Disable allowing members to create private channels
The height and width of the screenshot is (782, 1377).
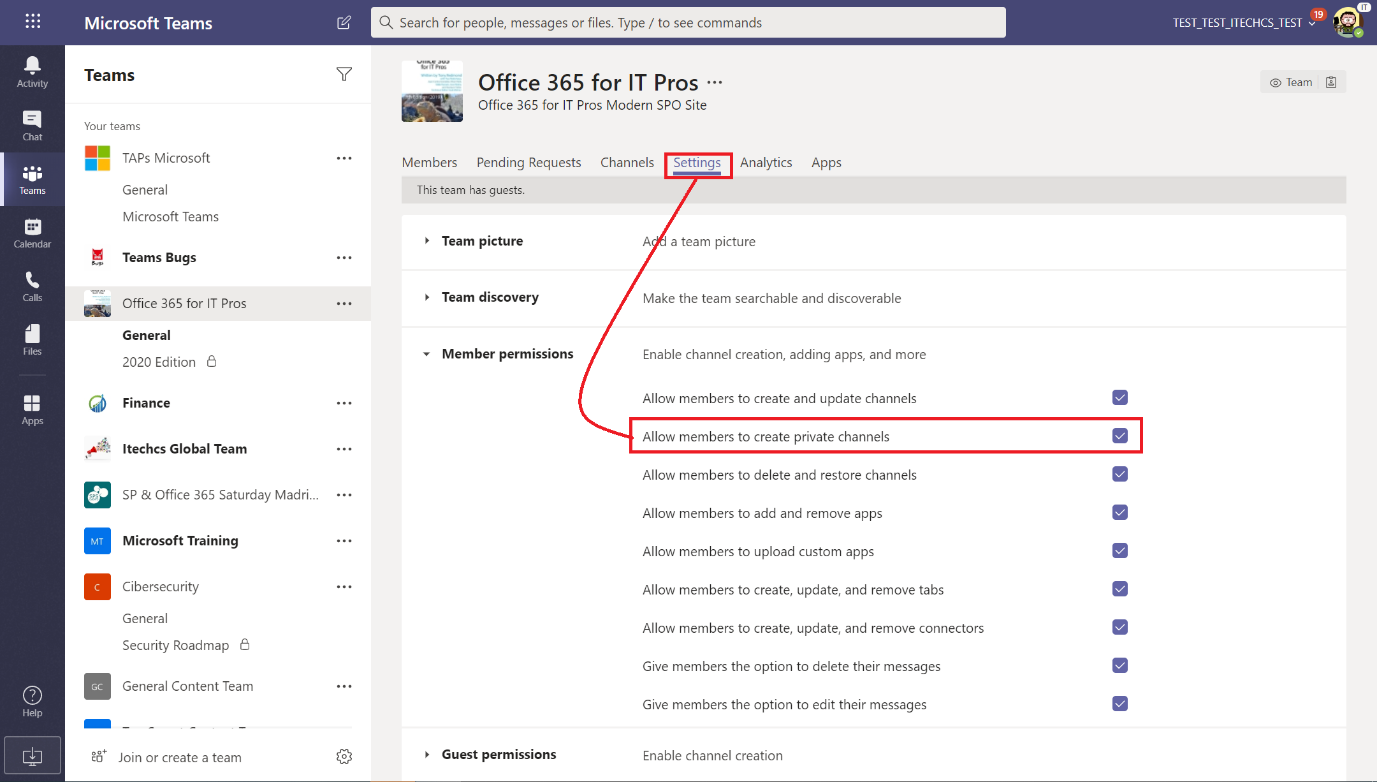(1119, 436)
